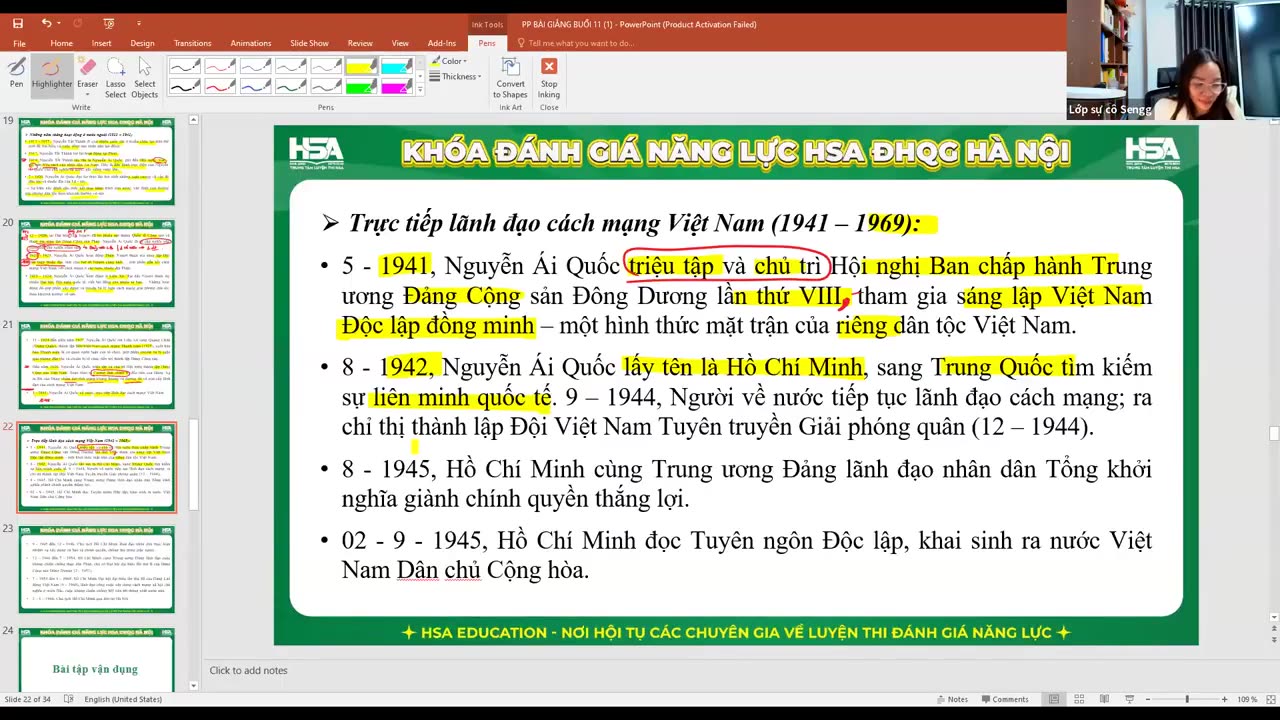
Task: Choose the Lasso Select tool
Action: (116, 77)
